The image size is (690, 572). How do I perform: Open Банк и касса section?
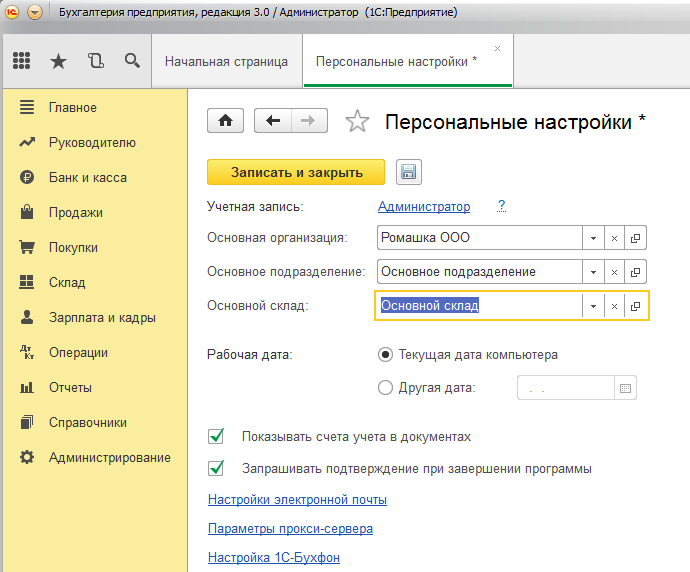88,177
